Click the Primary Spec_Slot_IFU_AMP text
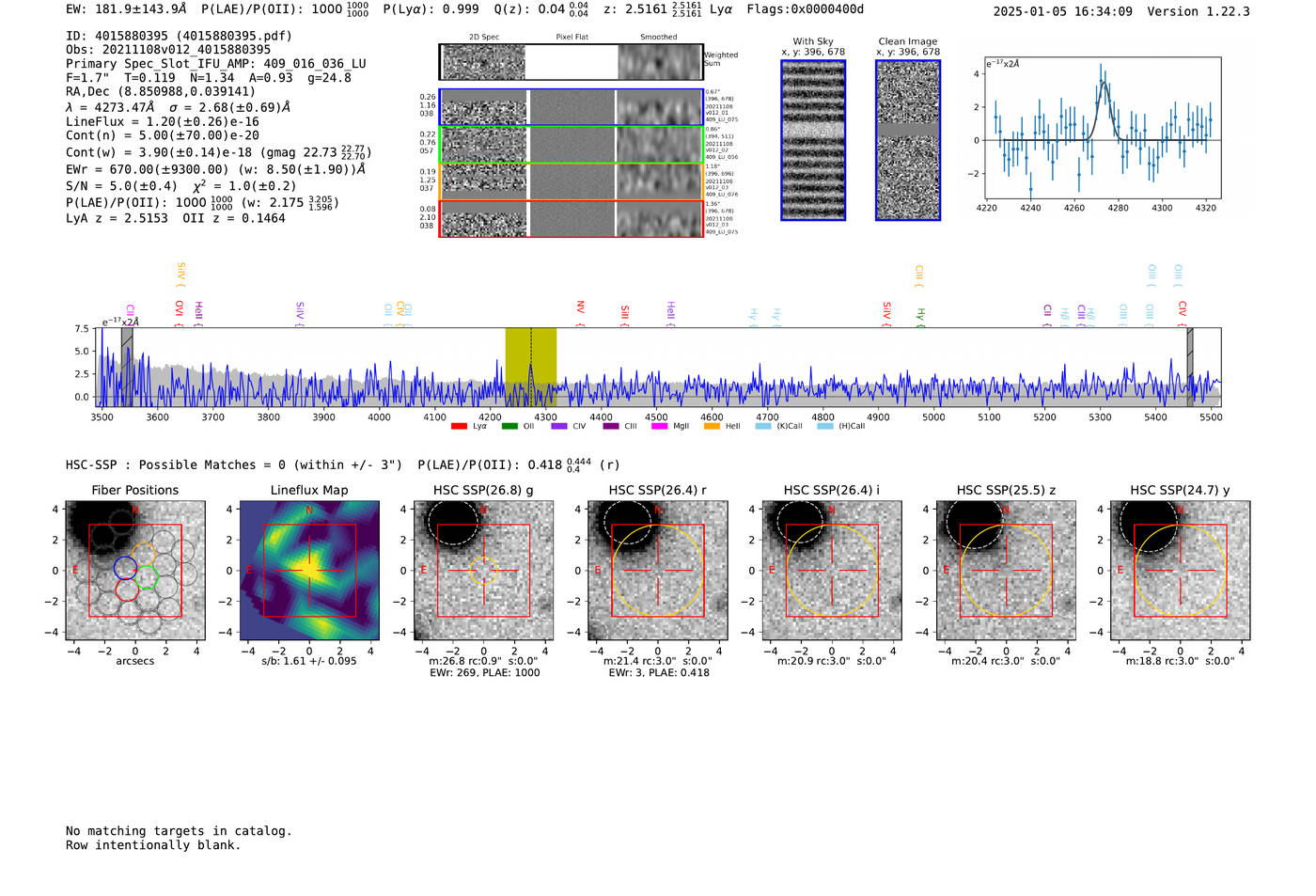Viewport: 1316px width, 896px height. [x=216, y=64]
